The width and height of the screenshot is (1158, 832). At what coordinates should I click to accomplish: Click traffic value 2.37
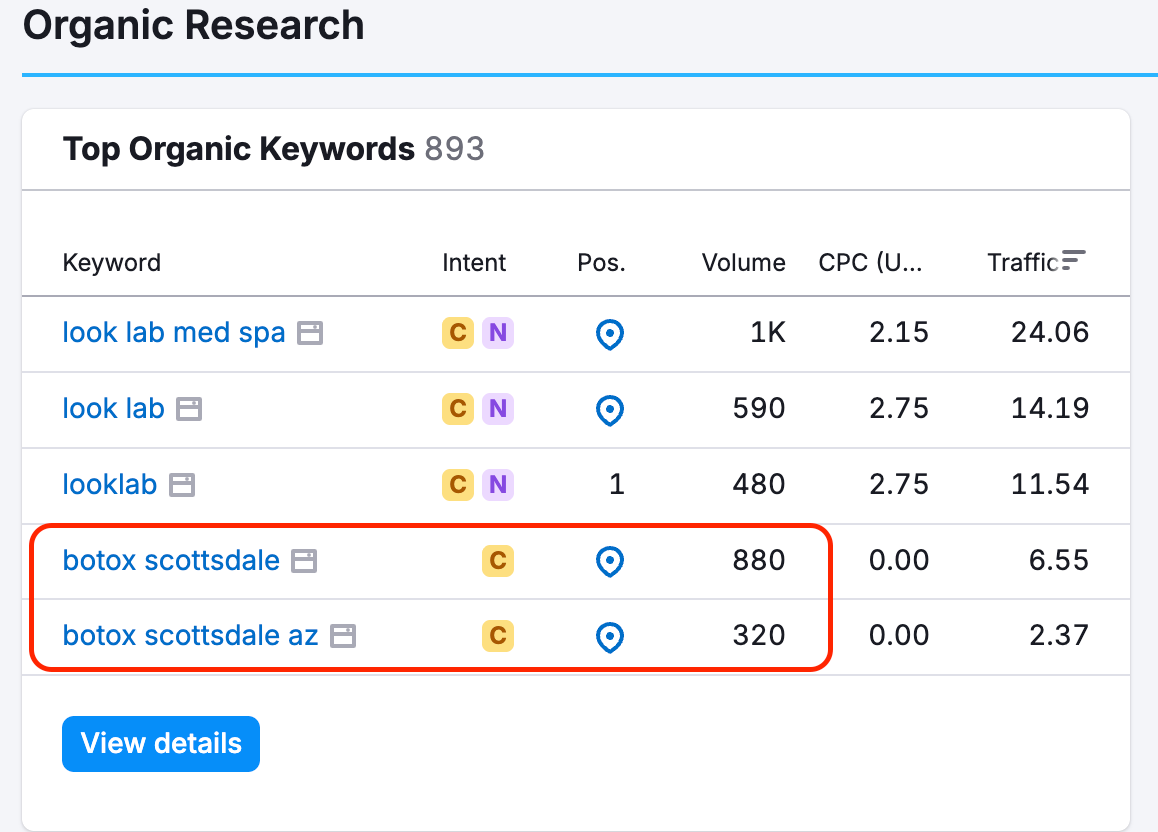coord(1058,636)
